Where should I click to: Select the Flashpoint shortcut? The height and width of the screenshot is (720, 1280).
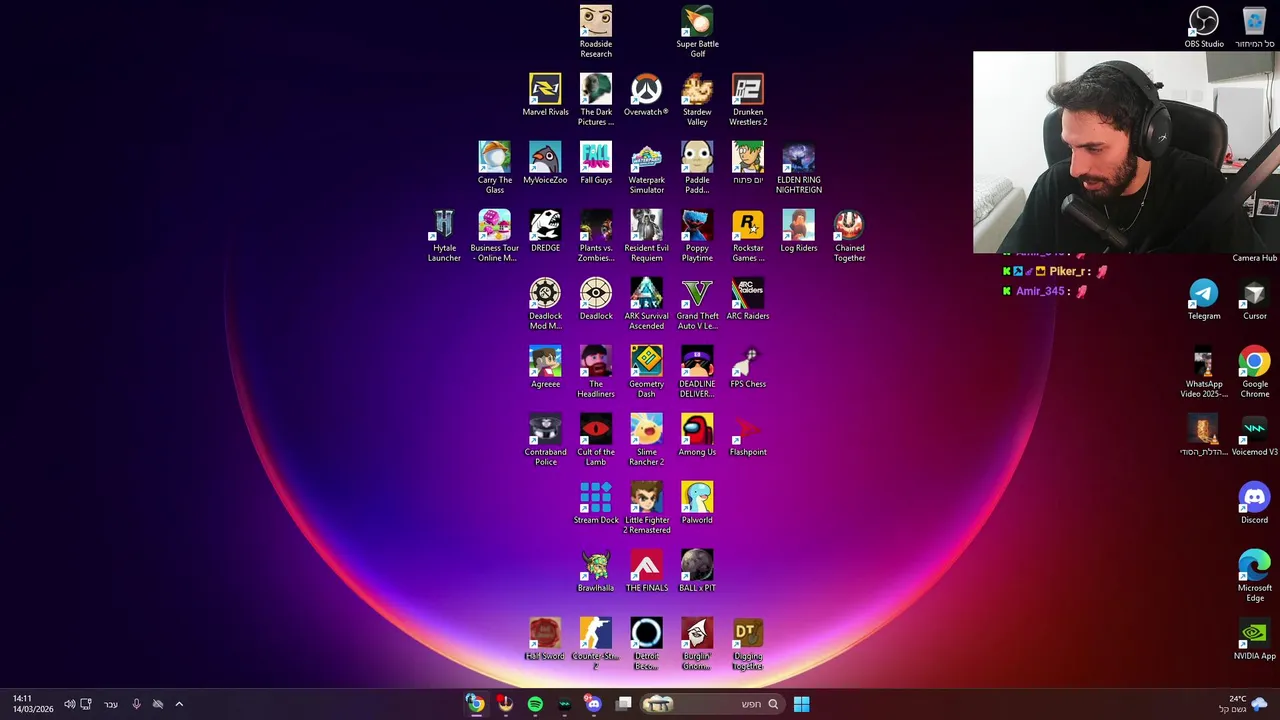click(x=748, y=435)
